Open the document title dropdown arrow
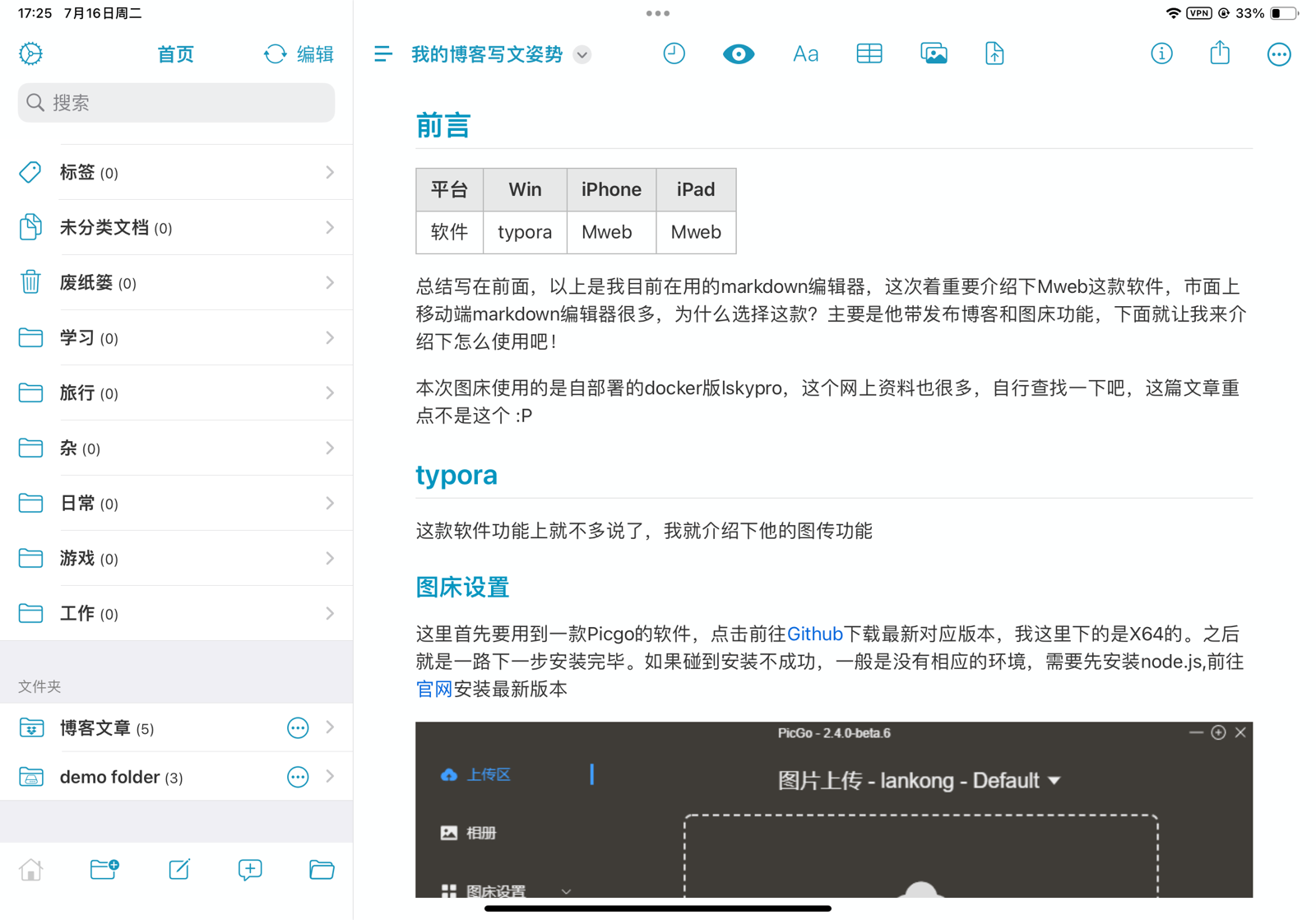Viewport: 1316px width, 920px height. coord(582,55)
